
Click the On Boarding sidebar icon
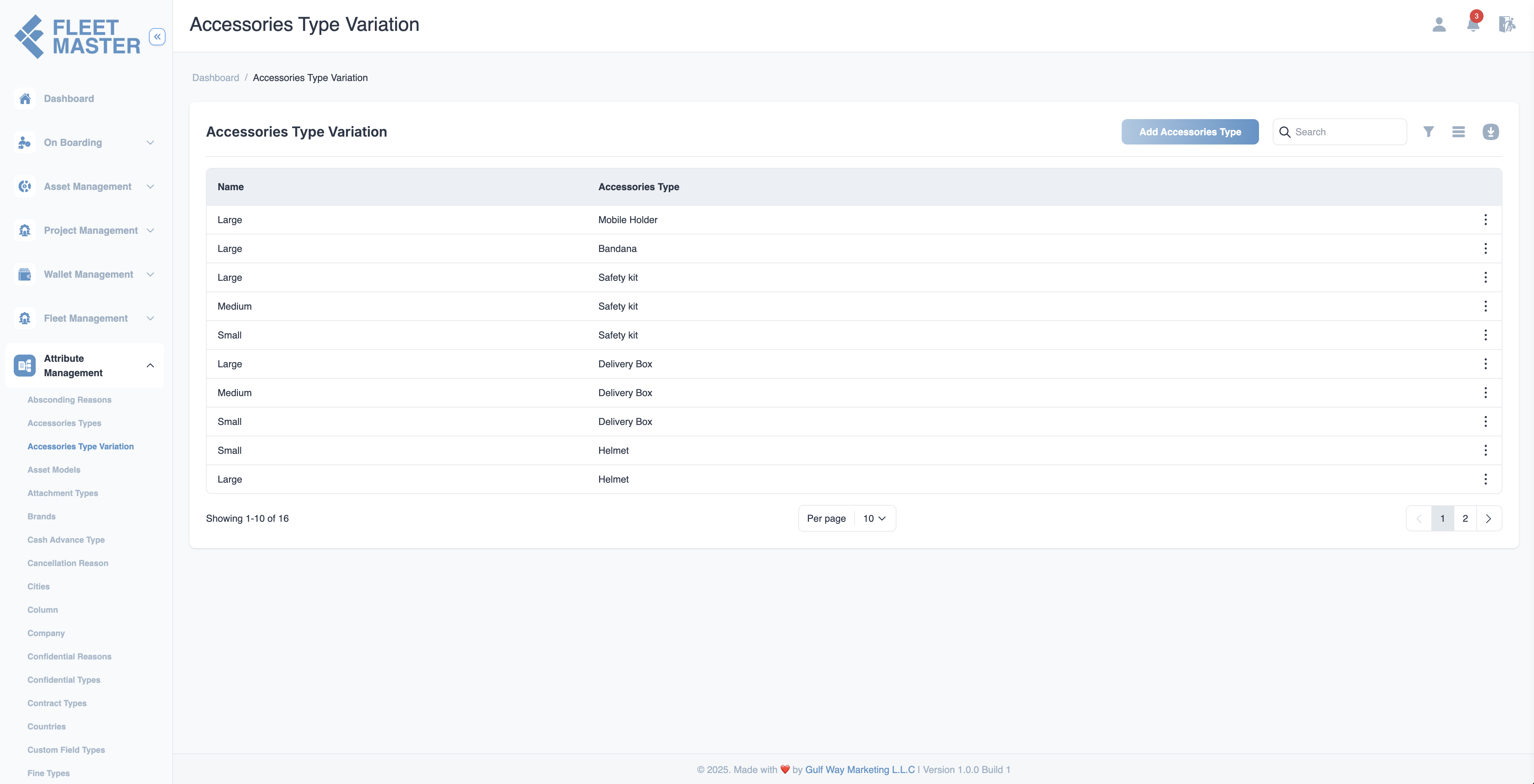25,143
